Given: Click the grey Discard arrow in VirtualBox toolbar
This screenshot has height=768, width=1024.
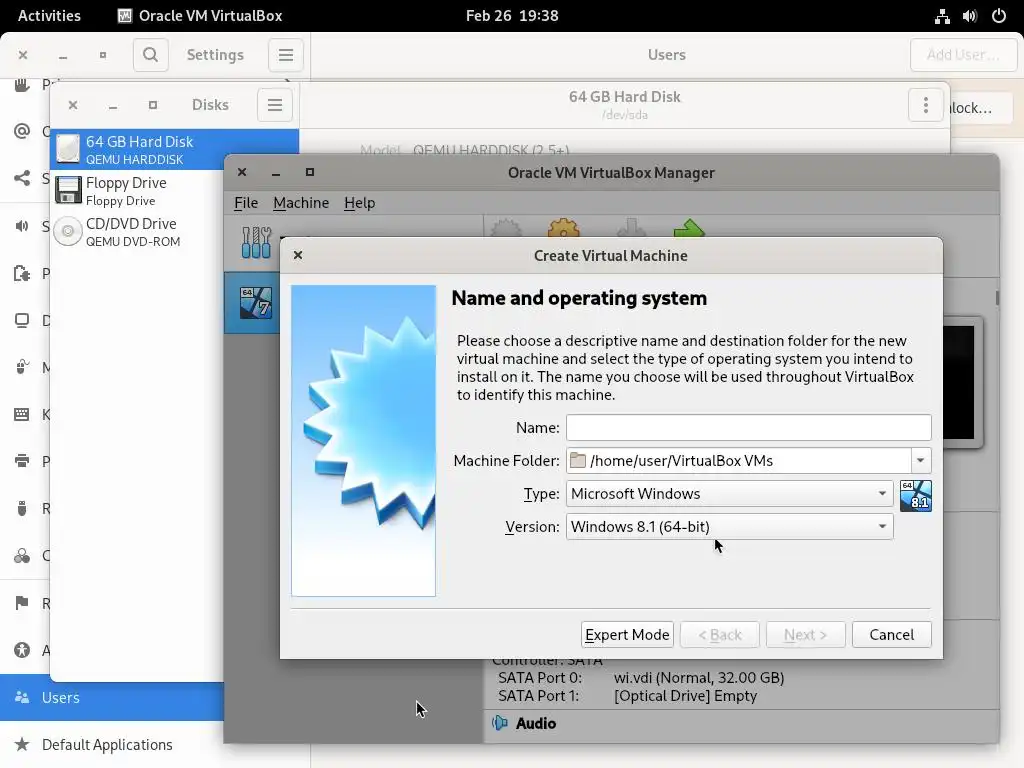Looking at the screenshot, I should (x=631, y=229).
